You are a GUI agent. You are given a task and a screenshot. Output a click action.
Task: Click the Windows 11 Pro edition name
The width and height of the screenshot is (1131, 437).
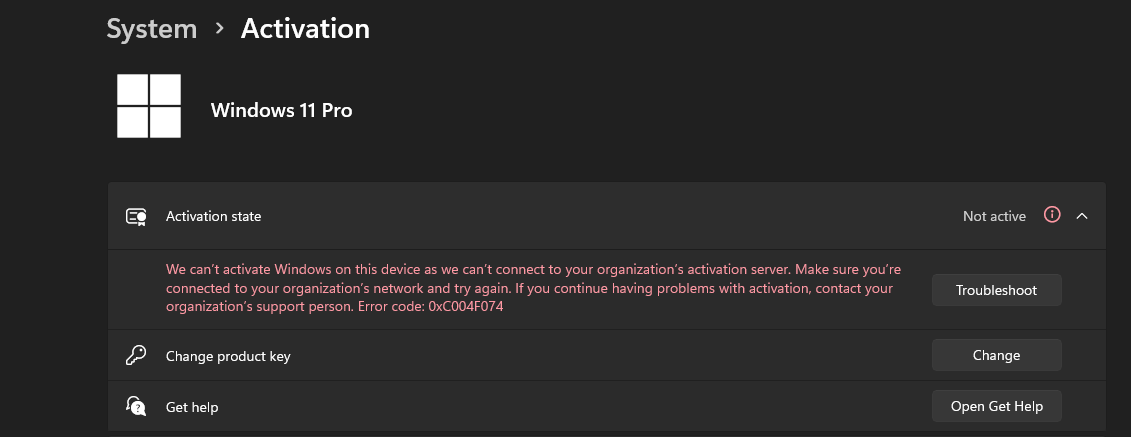[x=281, y=110]
